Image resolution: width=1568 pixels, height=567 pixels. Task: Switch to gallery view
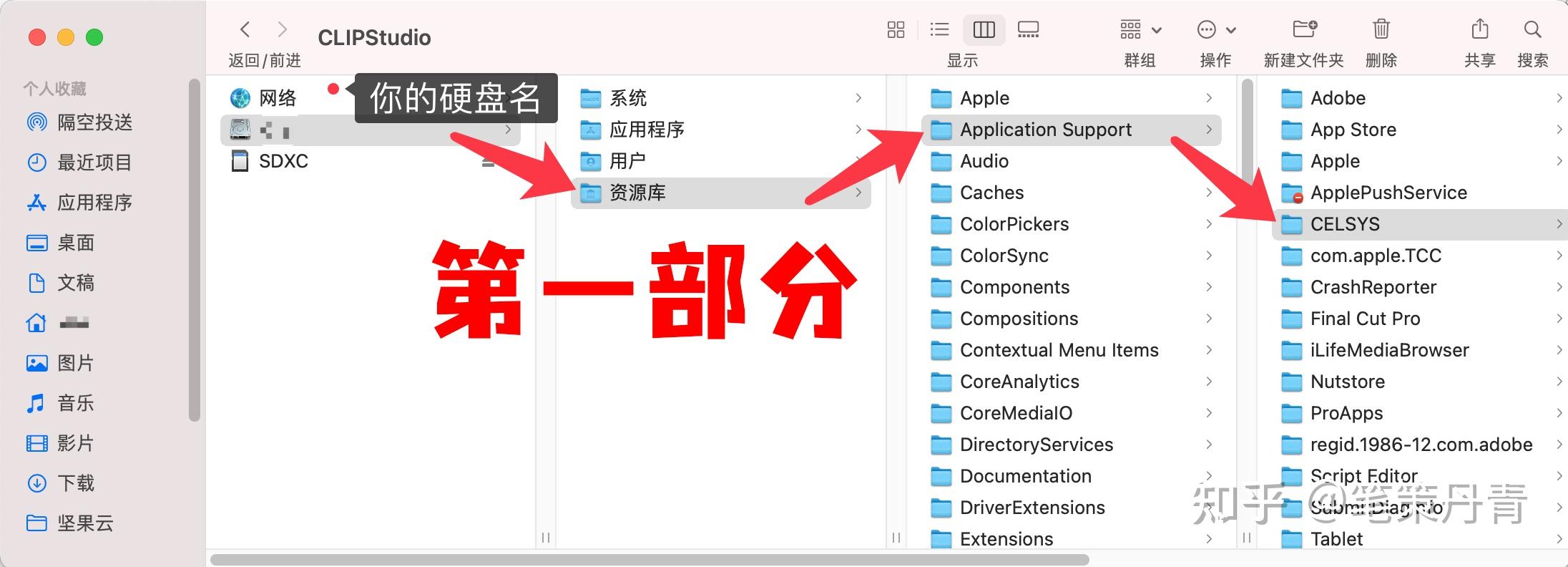coord(1028,29)
